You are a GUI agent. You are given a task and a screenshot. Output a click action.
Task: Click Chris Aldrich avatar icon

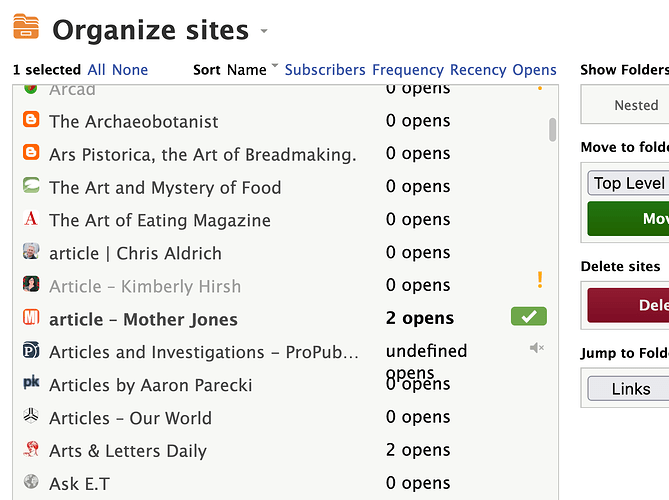31,251
